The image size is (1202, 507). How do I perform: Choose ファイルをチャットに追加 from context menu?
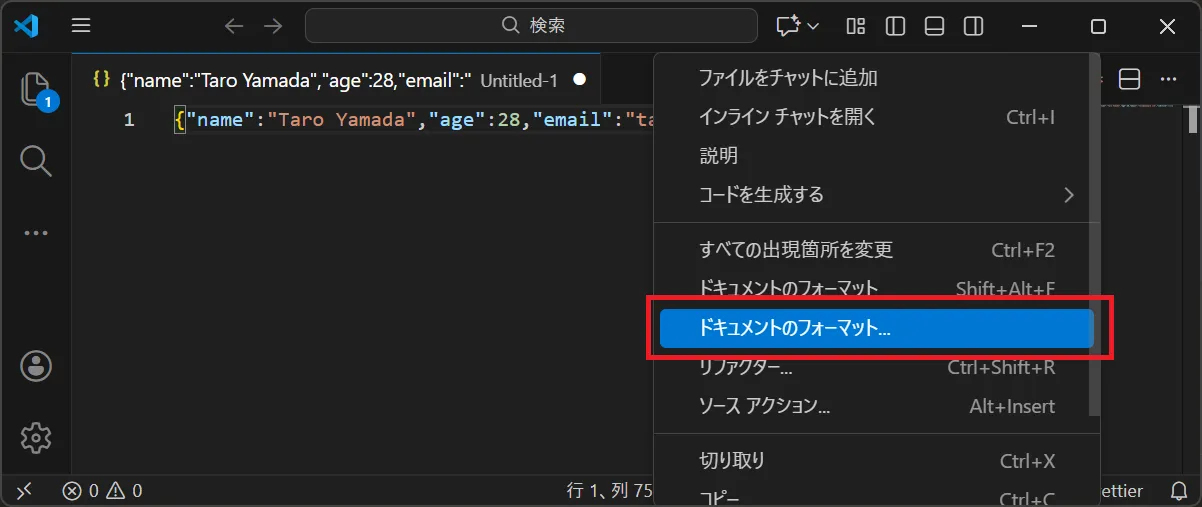(x=876, y=78)
